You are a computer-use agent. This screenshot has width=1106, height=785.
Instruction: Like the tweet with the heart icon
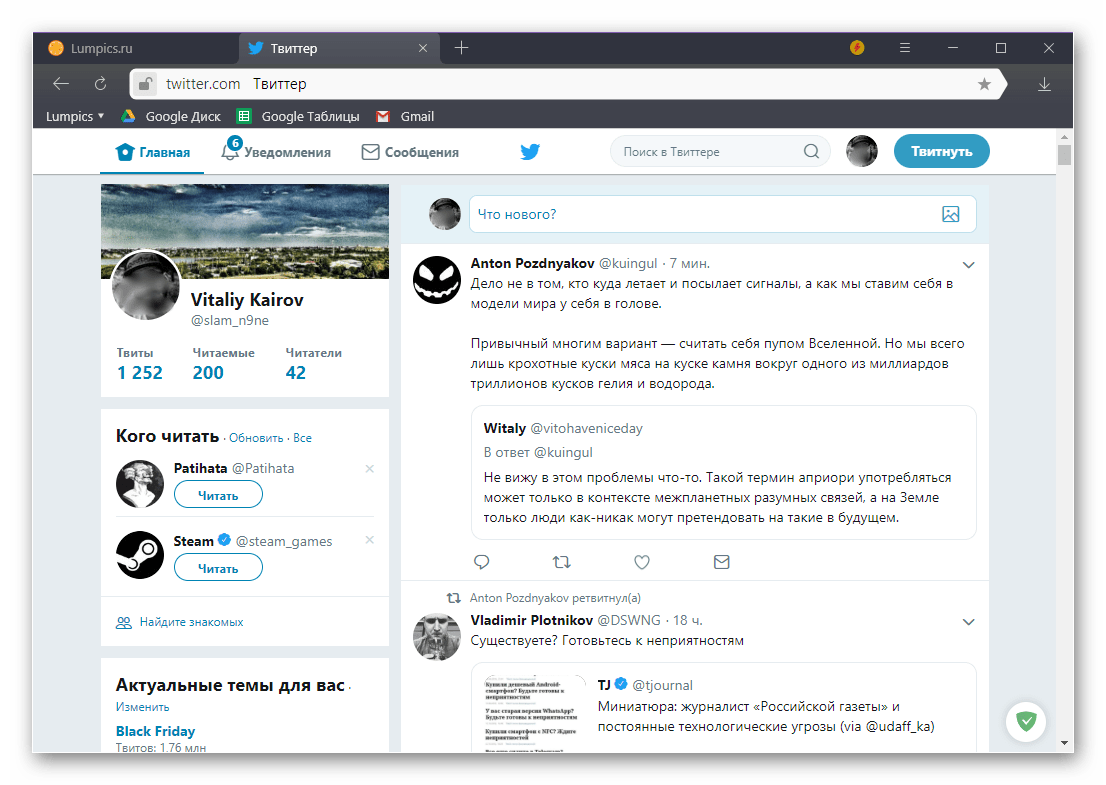641,562
